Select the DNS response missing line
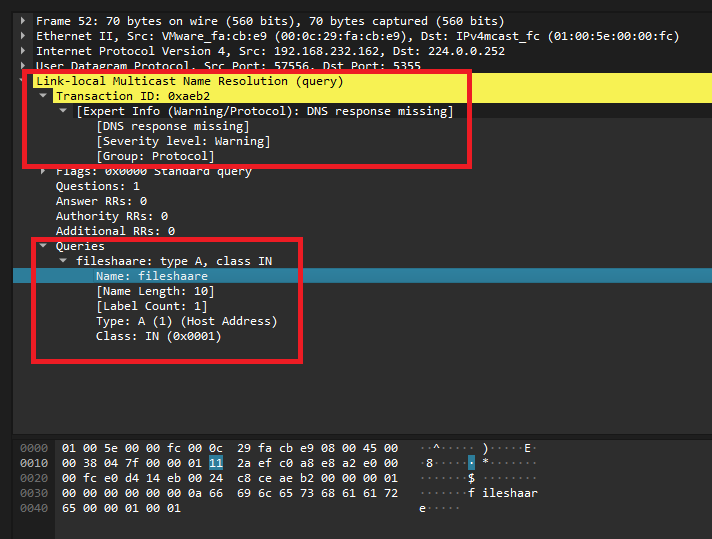Image resolution: width=712 pixels, height=539 pixels. click(172, 126)
